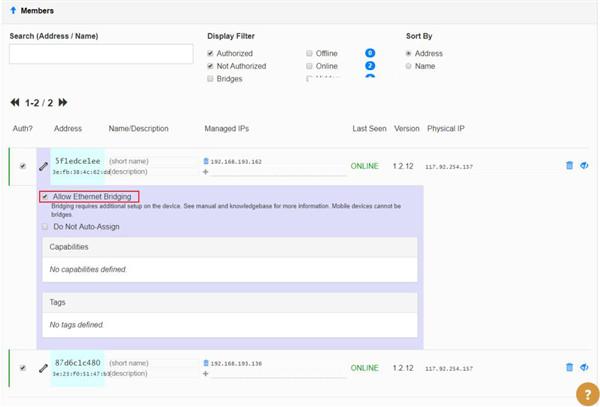600x407 pixels.
Task: Go to next page of members
Action: pos(63,103)
